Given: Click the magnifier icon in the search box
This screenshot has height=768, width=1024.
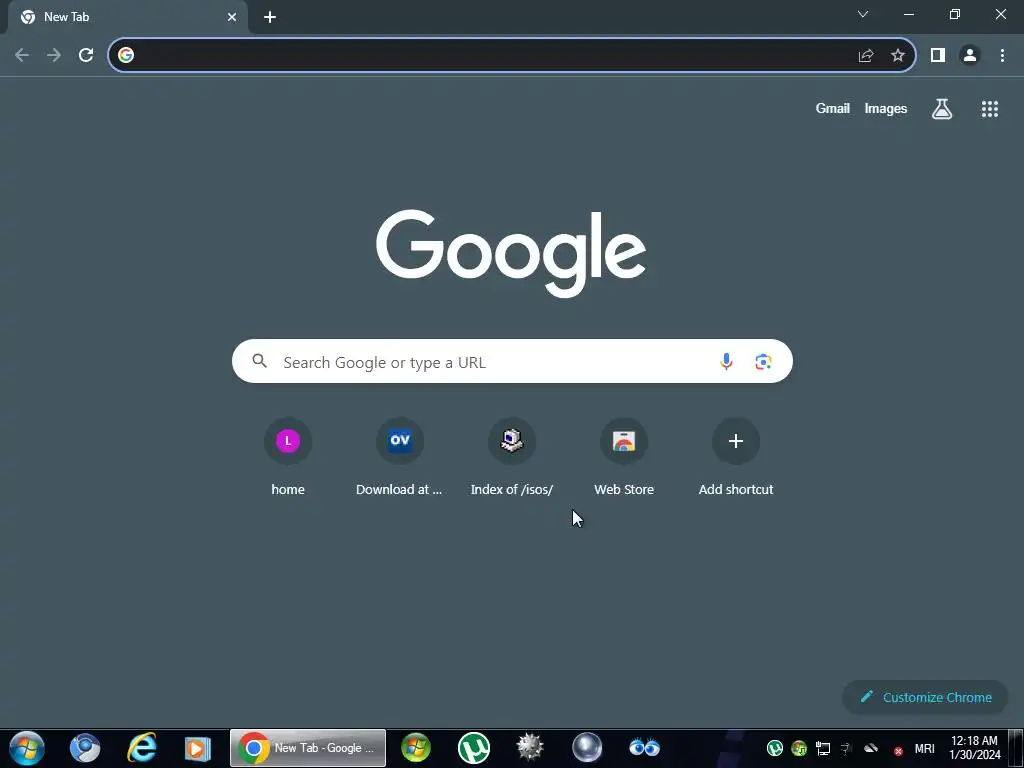Looking at the screenshot, I should [x=259, y=360].
